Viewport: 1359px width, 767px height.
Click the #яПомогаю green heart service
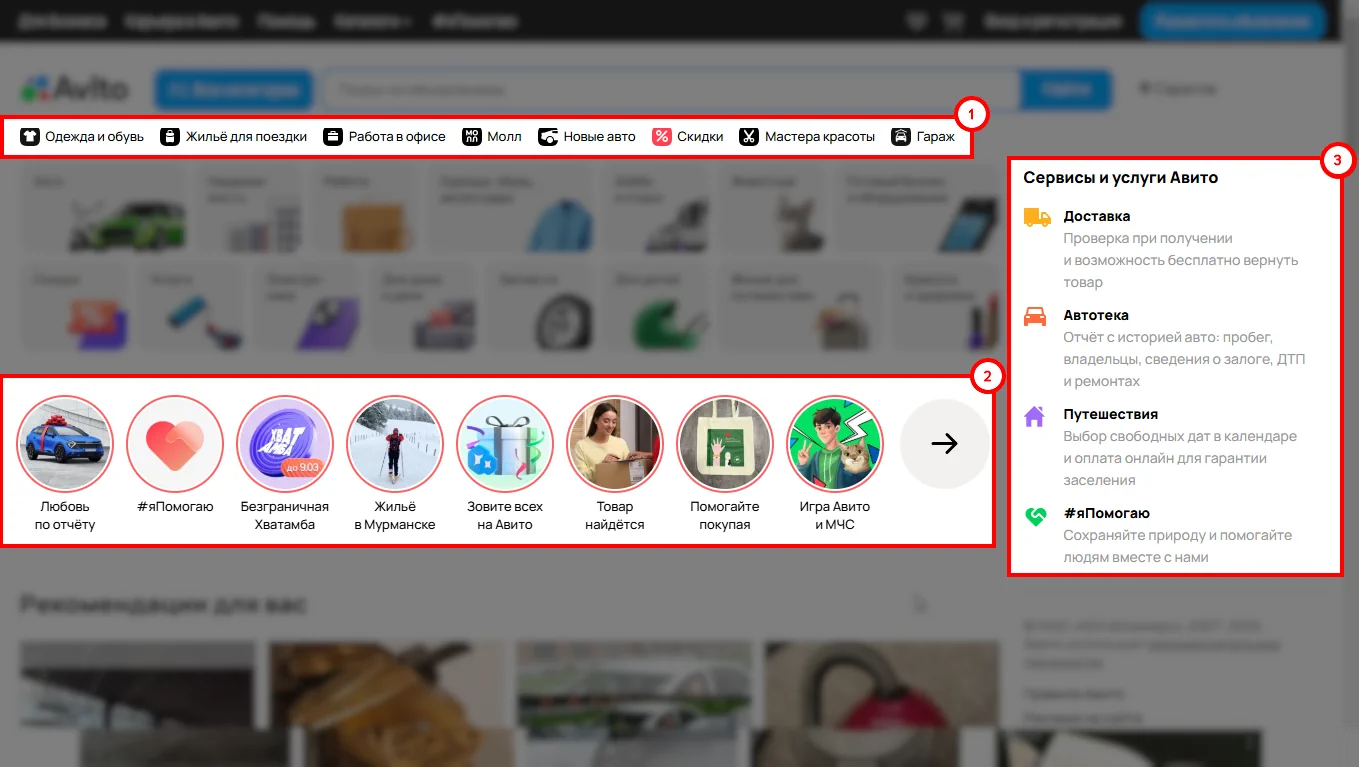point(1035,515)
